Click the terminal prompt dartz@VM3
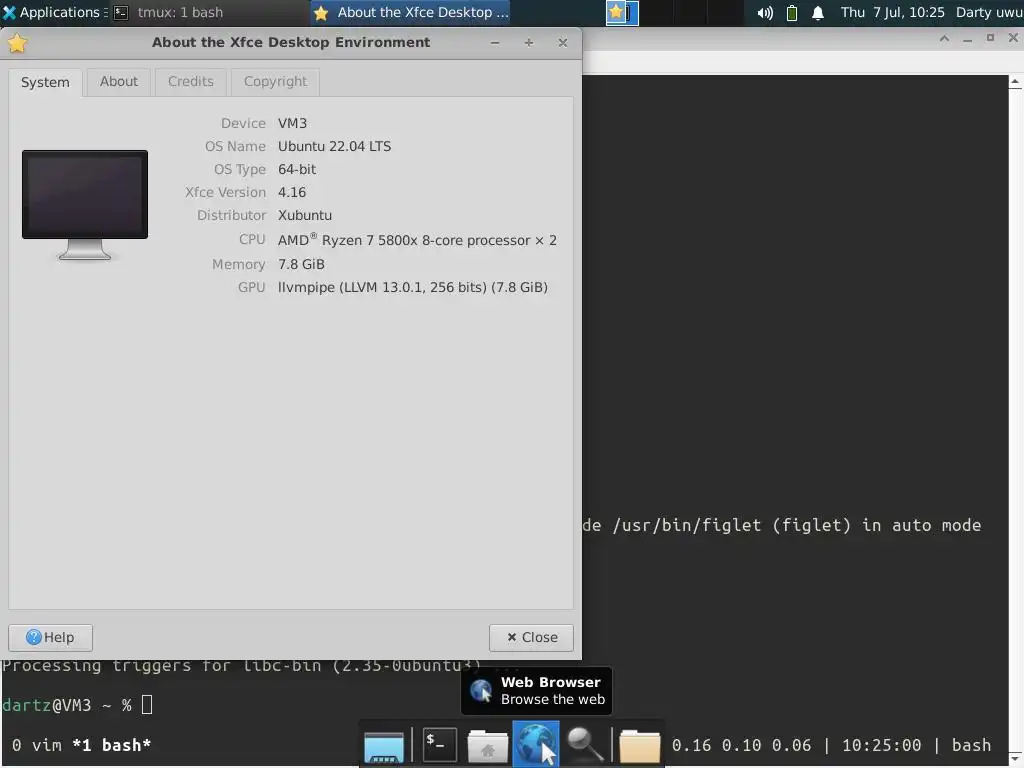This screenshot has width=1024, height=768. pos(47,705)
